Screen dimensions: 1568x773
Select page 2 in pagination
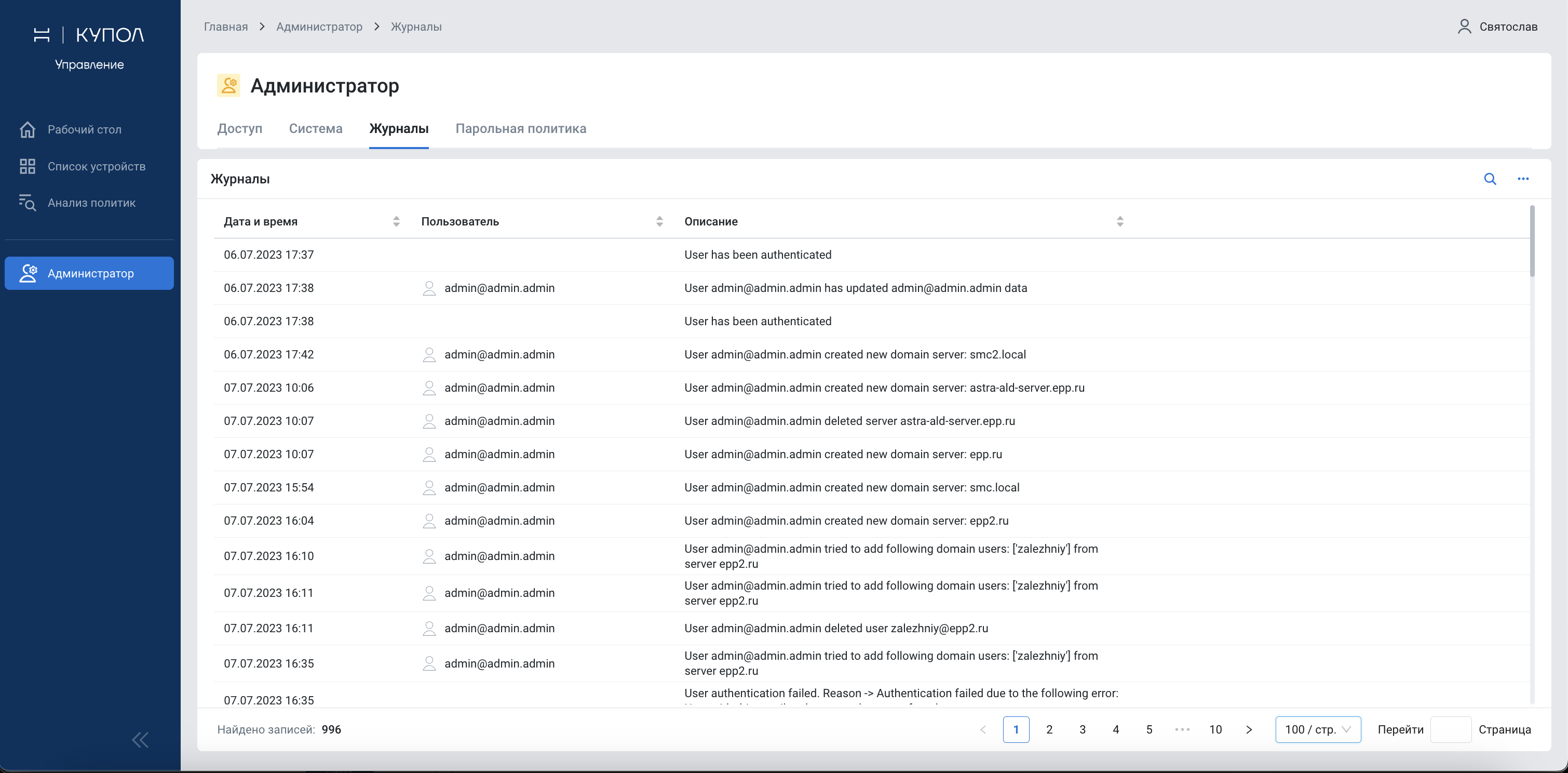point(1049,730)
